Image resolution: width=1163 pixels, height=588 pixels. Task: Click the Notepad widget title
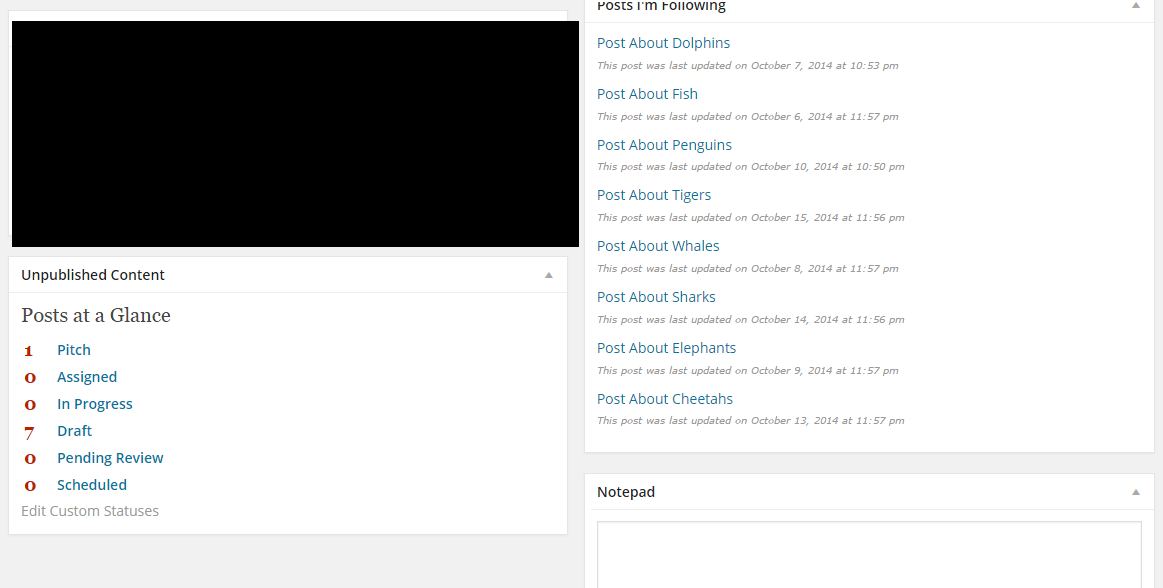click(x=626, y=492)
